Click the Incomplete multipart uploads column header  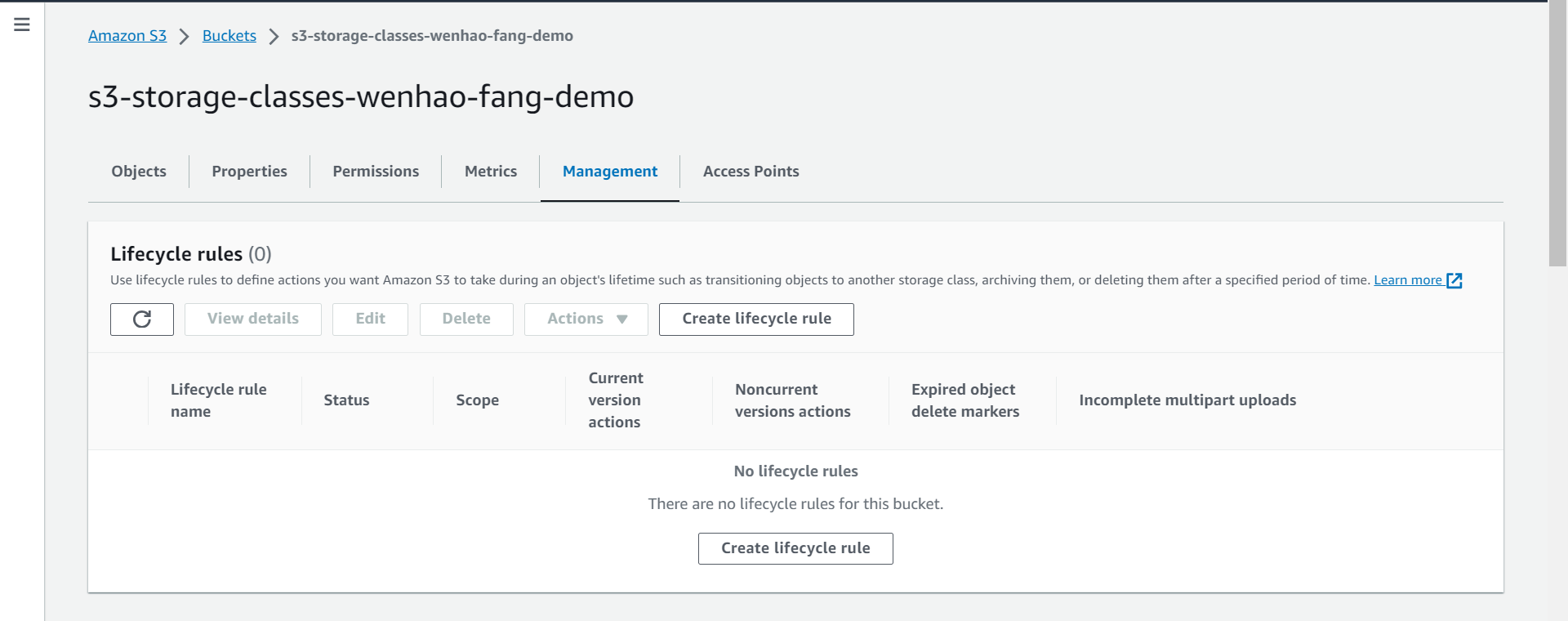(1187, 400)
